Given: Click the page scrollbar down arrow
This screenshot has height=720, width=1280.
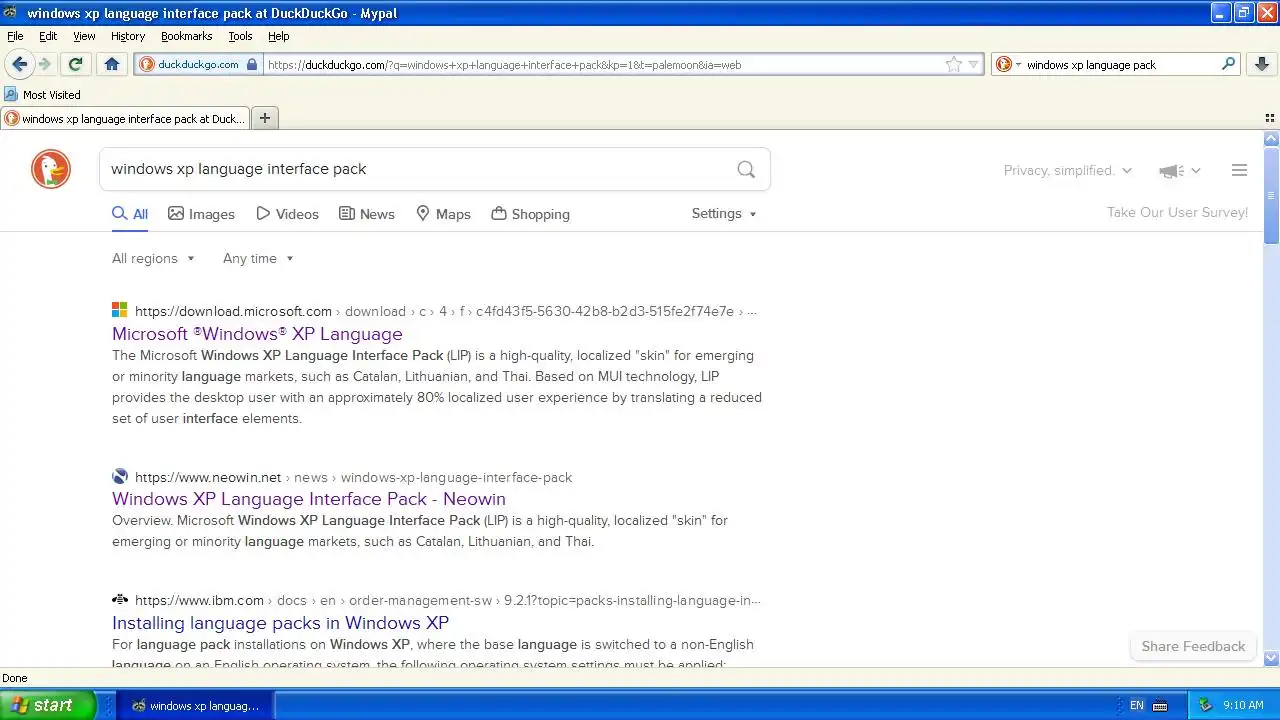Looking at the screenshot, I should (x=1271, y=658).
